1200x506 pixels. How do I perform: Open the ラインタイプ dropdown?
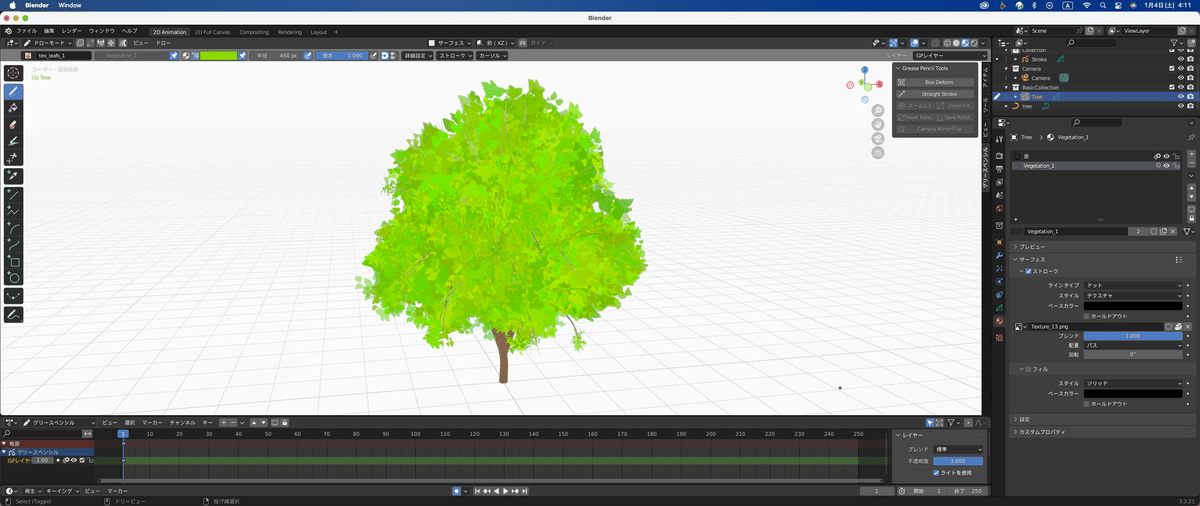coord(1133,285)
